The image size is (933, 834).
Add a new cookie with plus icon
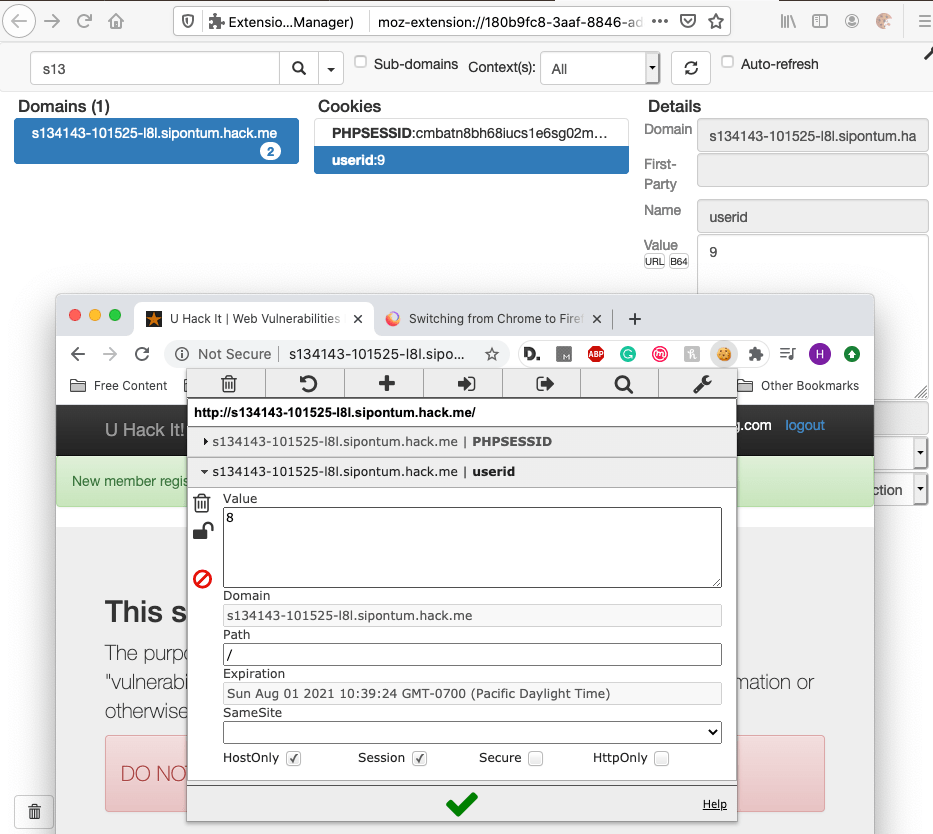coord(386,384)
